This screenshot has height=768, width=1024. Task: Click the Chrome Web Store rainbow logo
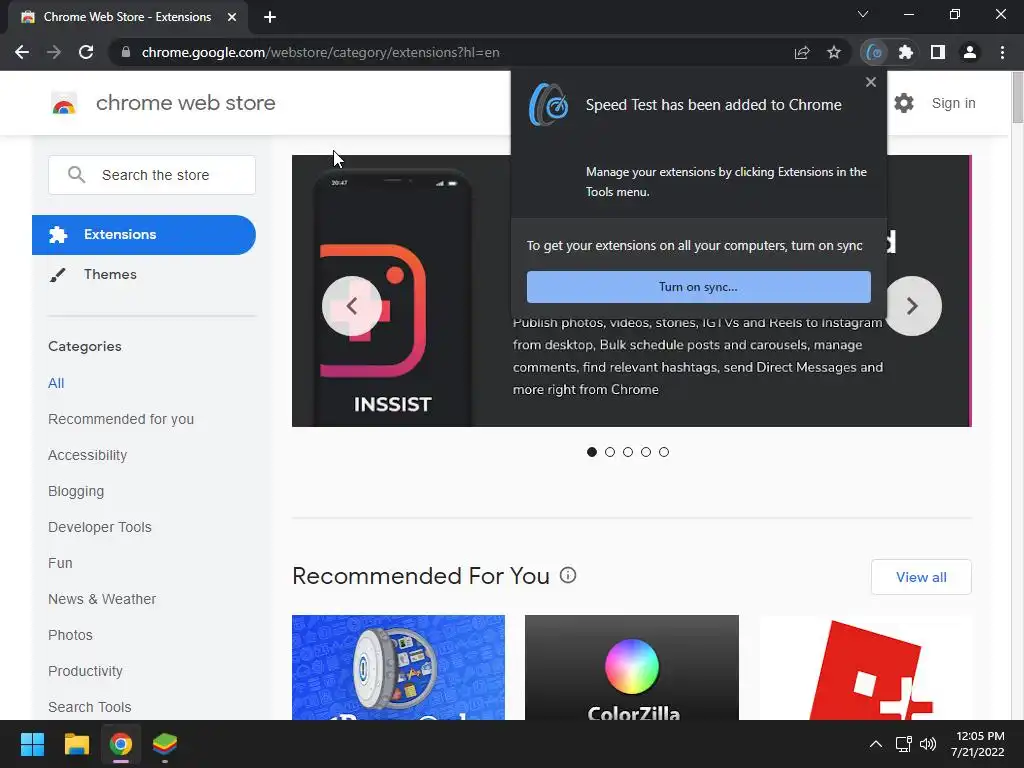click(63, 103)
